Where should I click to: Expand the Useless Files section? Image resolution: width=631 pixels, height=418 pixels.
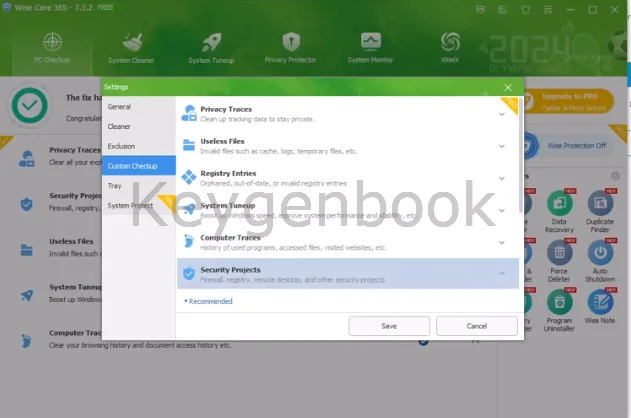pos(501,146)
